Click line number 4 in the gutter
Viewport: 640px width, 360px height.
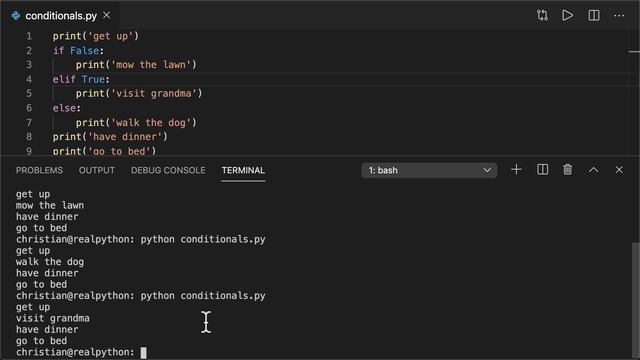pyautogui.click(x=29, y=79)
